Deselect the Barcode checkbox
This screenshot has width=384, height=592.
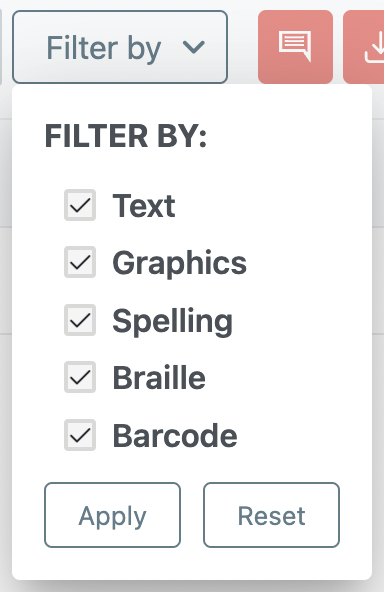pos(80,435)
